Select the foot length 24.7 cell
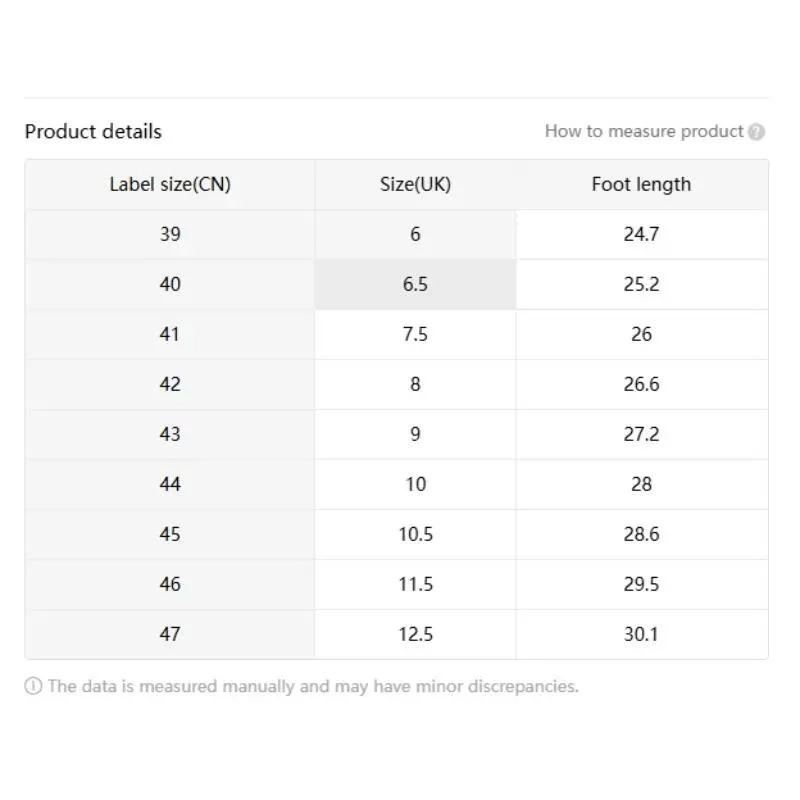The height and width of the screenshot is (800, 800). click(x=642, y=234)
